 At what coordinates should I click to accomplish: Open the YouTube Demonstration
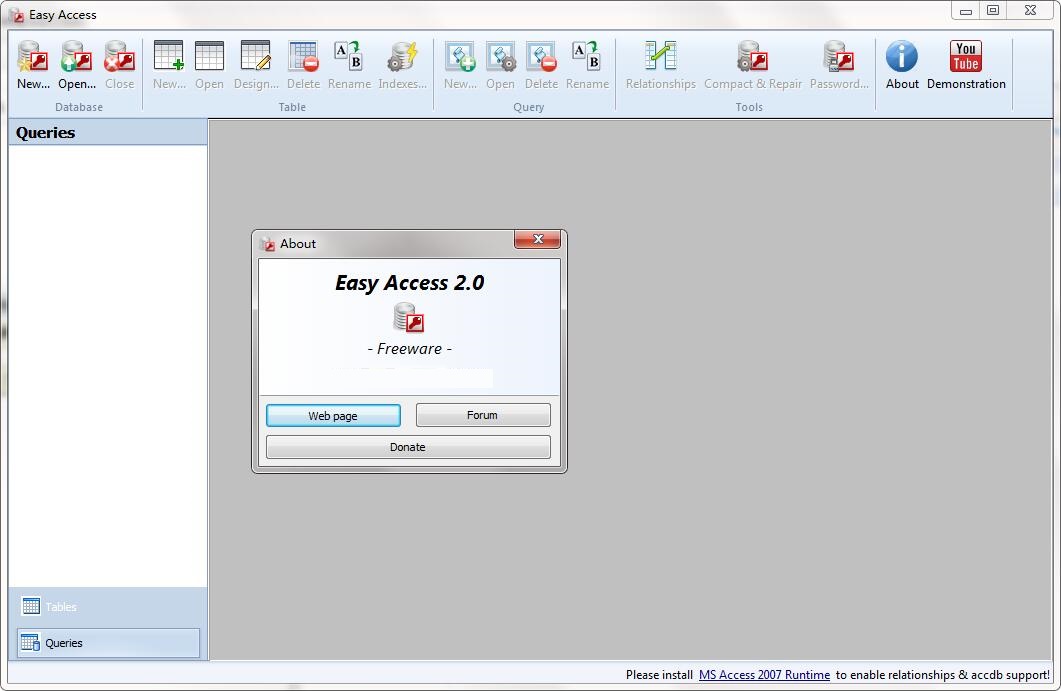pyautogui.click(x=966, y=65)
